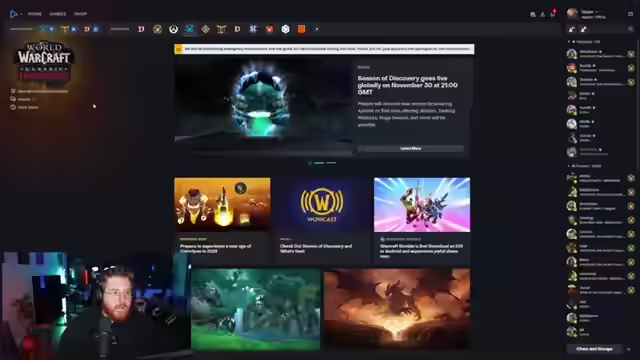Viewport: 640px width, 360px height.
Task: Open the Patch Notes link
Action: point(28,107)
